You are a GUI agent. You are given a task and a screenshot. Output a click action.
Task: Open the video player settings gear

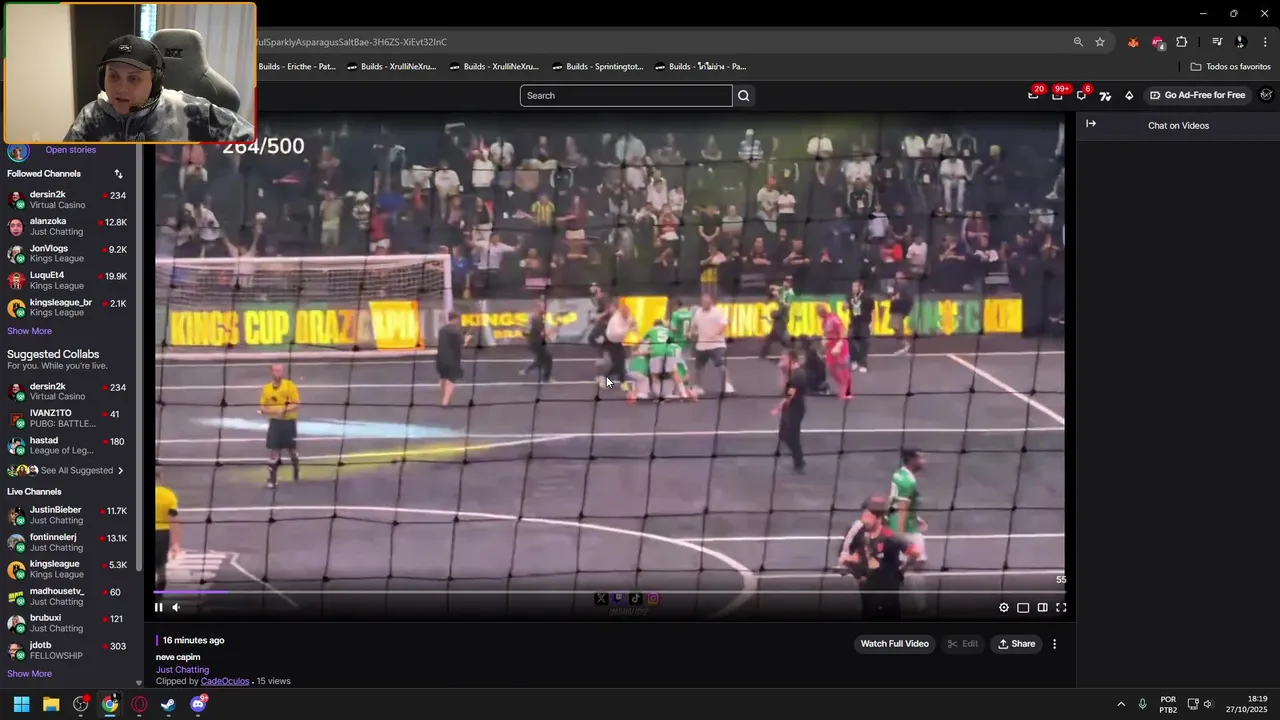(1004, 607)
